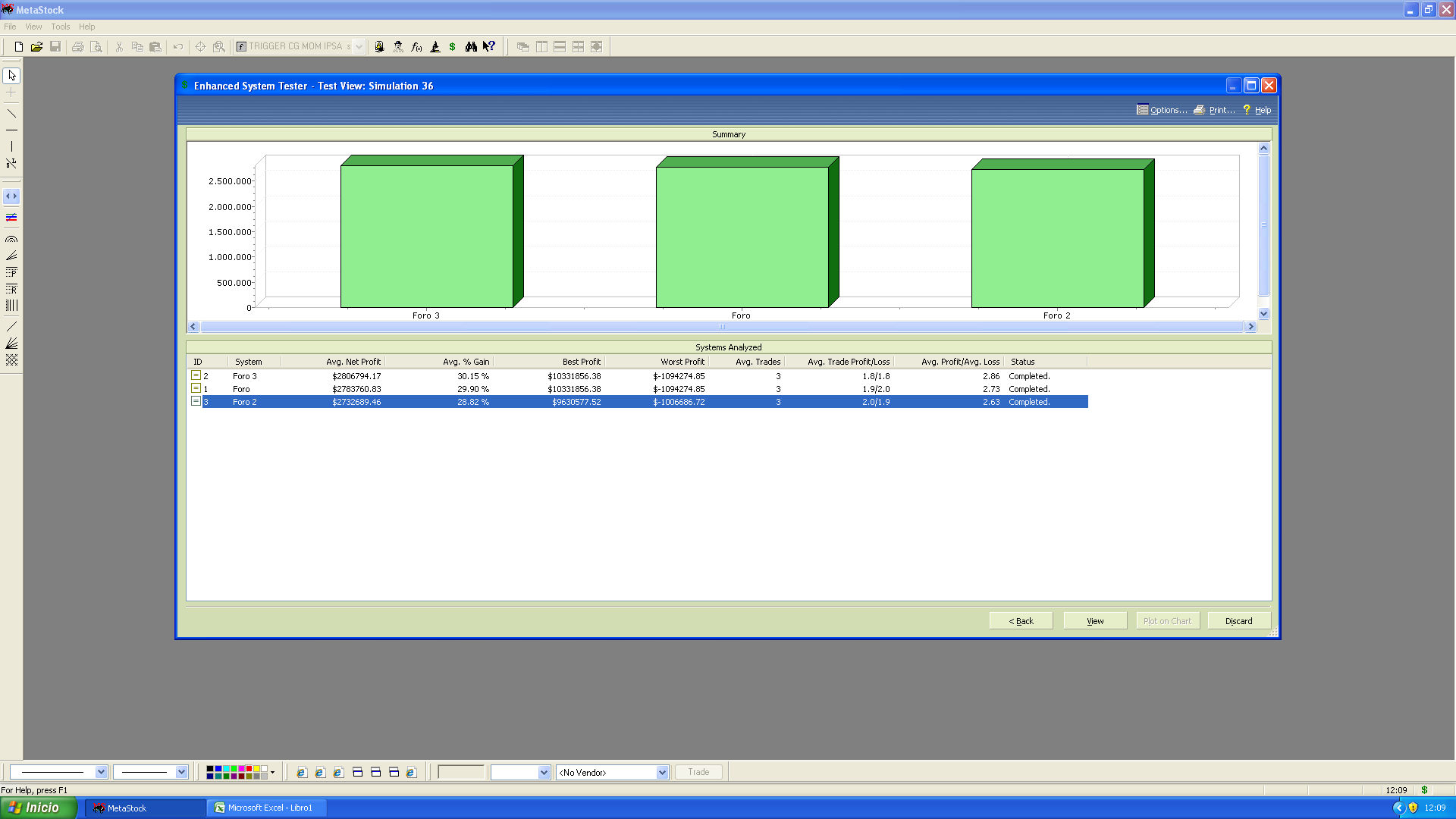Expand the line style dropdown
Viewport: 1456px width, 819px height.
click(x=101, y=772)
